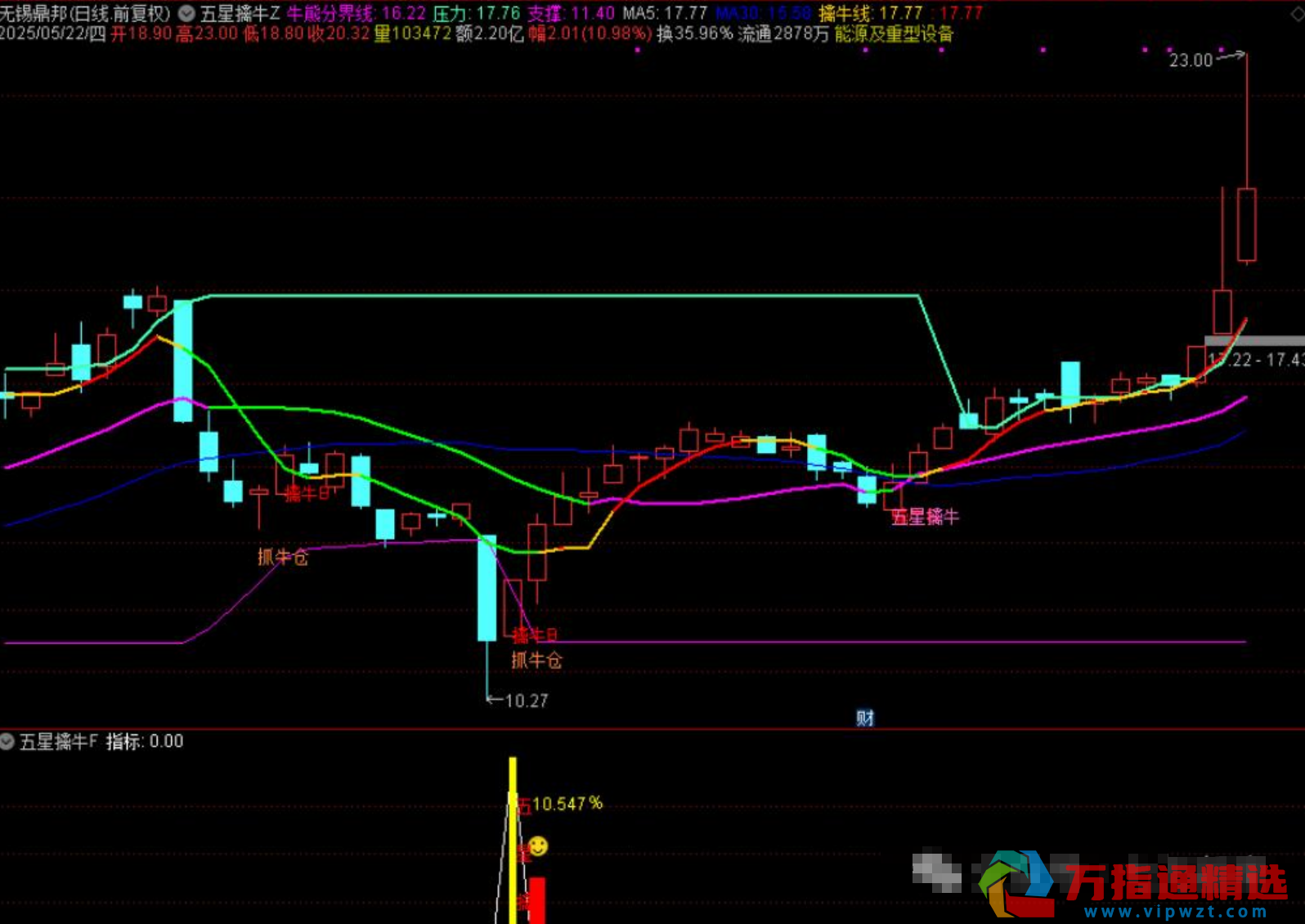Click the 23.00 high price annotation on chart

1191,61
